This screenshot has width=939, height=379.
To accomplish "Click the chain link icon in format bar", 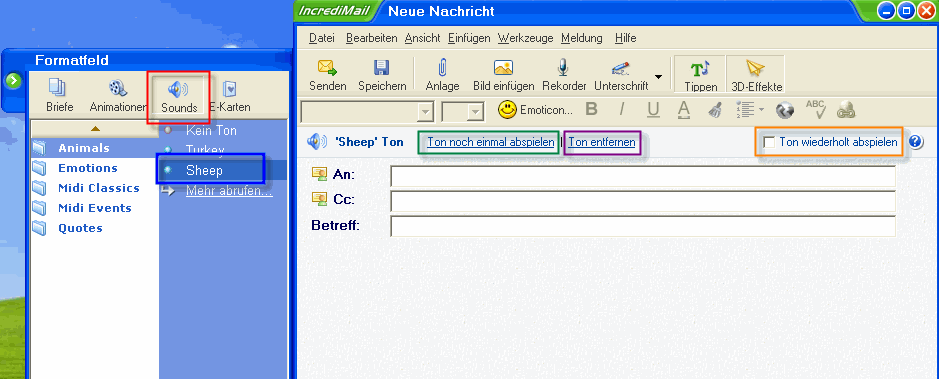I will 846,110.
